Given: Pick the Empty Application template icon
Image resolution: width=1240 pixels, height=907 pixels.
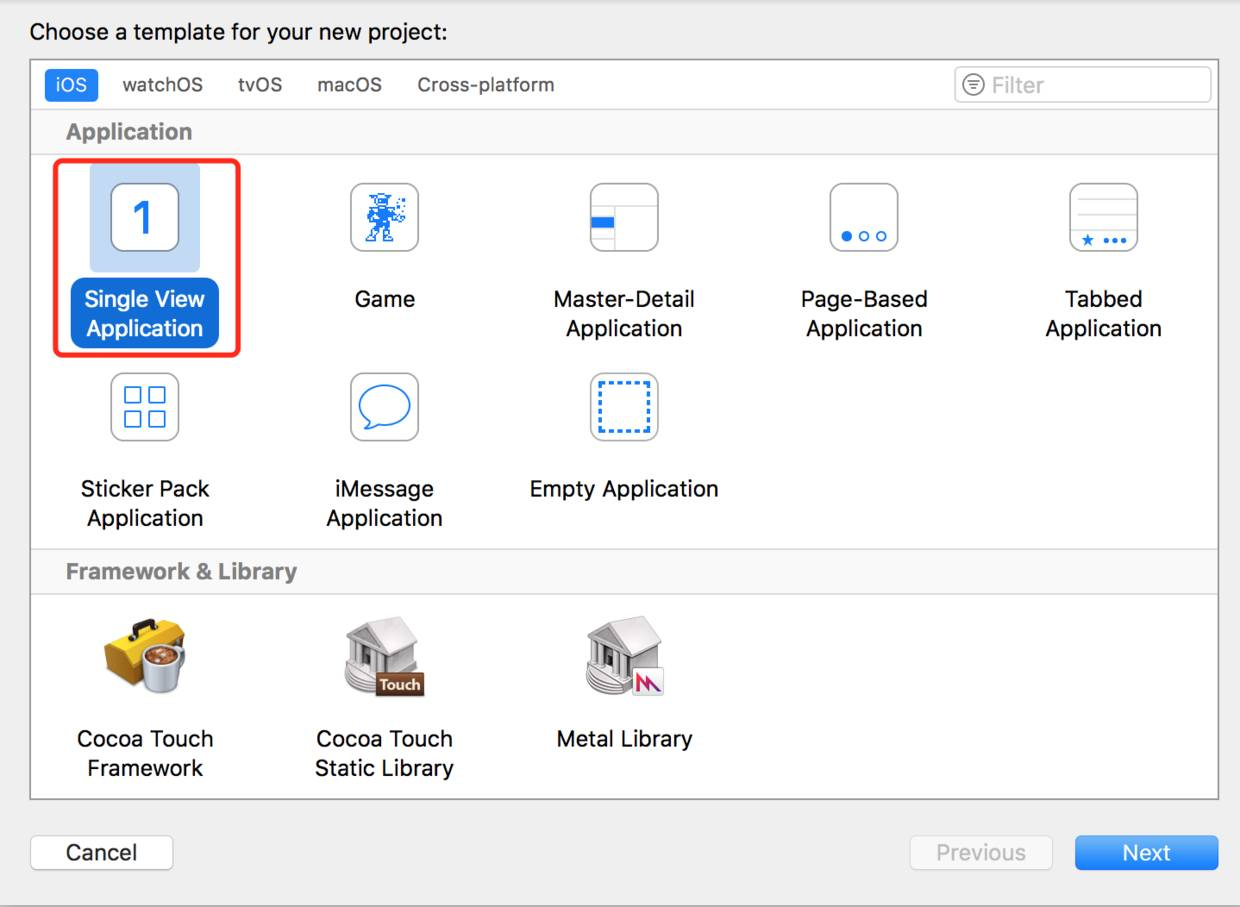Looking at the screenshot, I should (624, 407).
